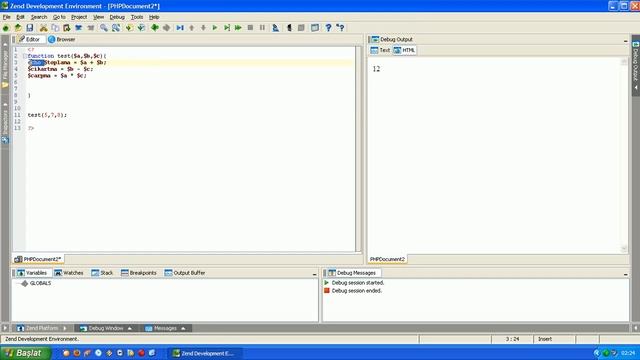The width and height of the screenshot is (640, 360).
Task: Click the gray up arrow toolbar icon
Action: pyautogui.click(x=191, y=28)
